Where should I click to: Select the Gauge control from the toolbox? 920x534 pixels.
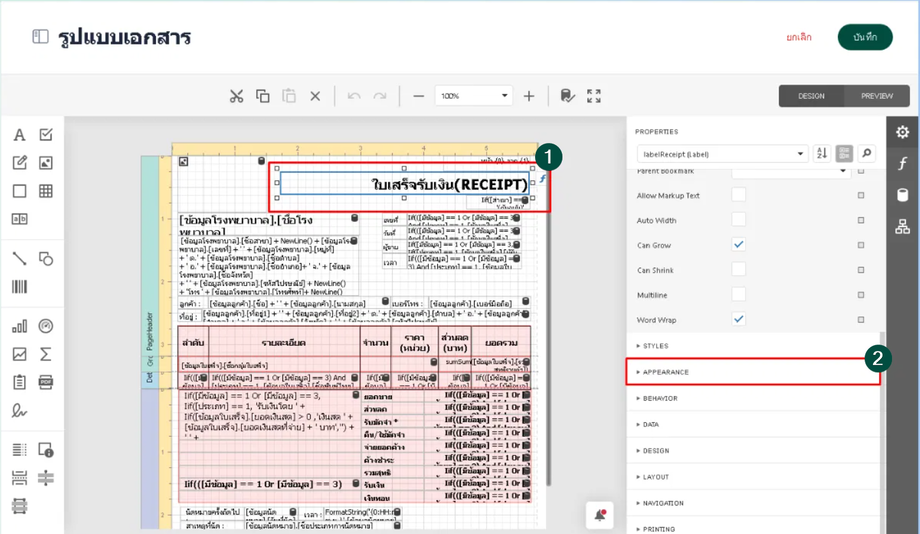click(46, 326)
